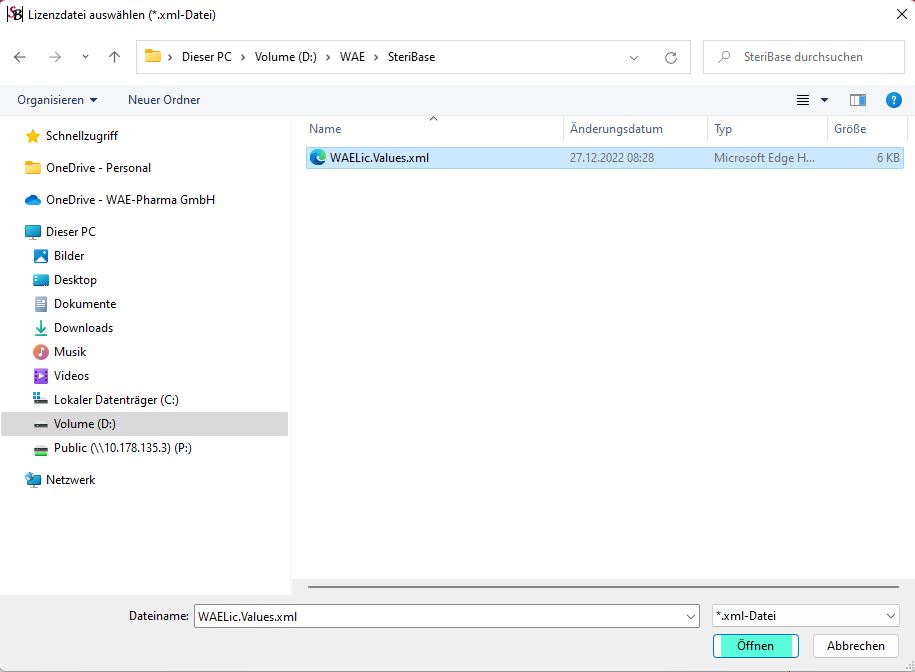This screenshot has width=915, height=672.
Task: Create folder with 'Neuer Ordner'
Action: tap(164, 100)
